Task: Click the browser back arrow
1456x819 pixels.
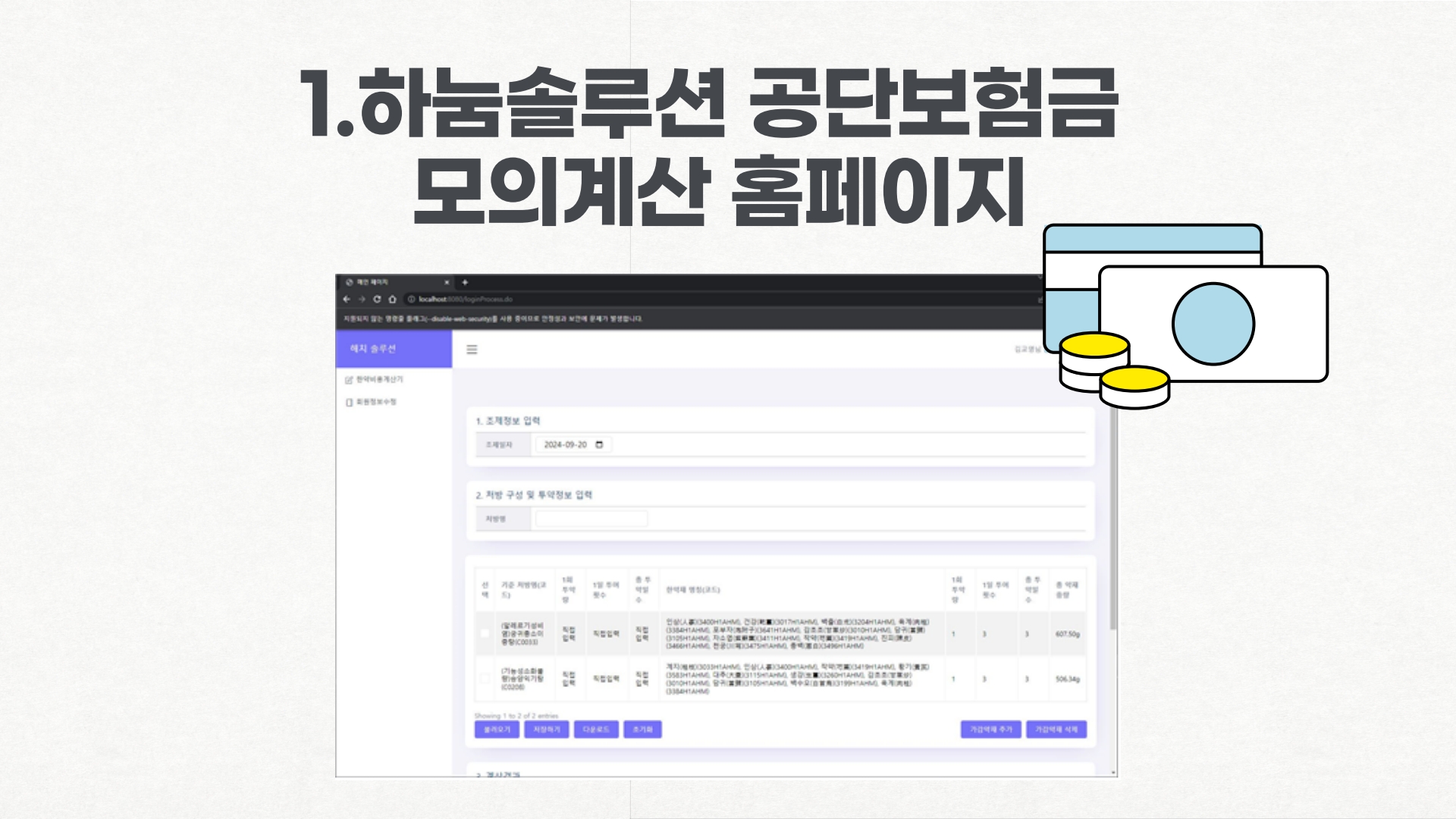Action: (x=347, y=299)
